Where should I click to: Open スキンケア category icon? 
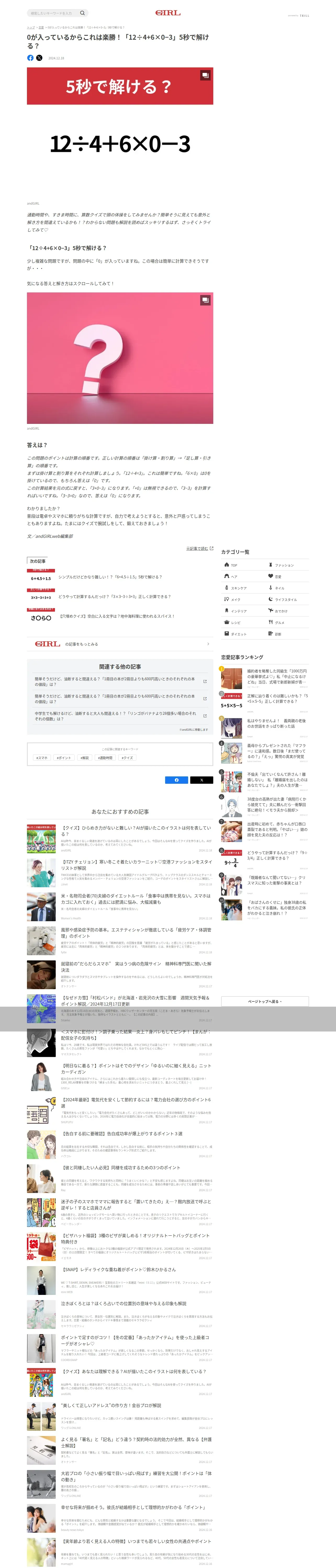point(226,588)
